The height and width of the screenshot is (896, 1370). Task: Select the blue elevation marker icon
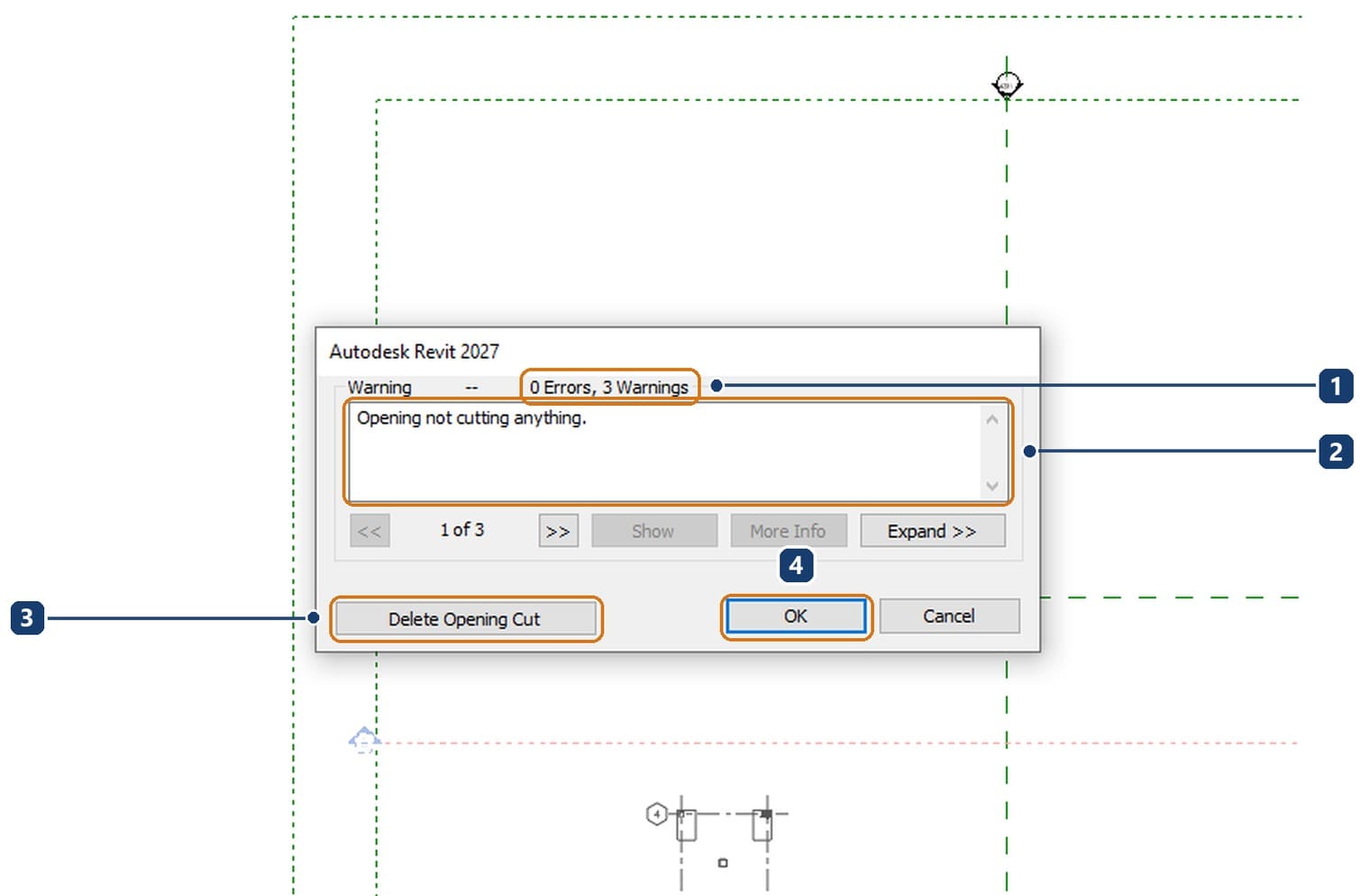[x=364, y=741]
